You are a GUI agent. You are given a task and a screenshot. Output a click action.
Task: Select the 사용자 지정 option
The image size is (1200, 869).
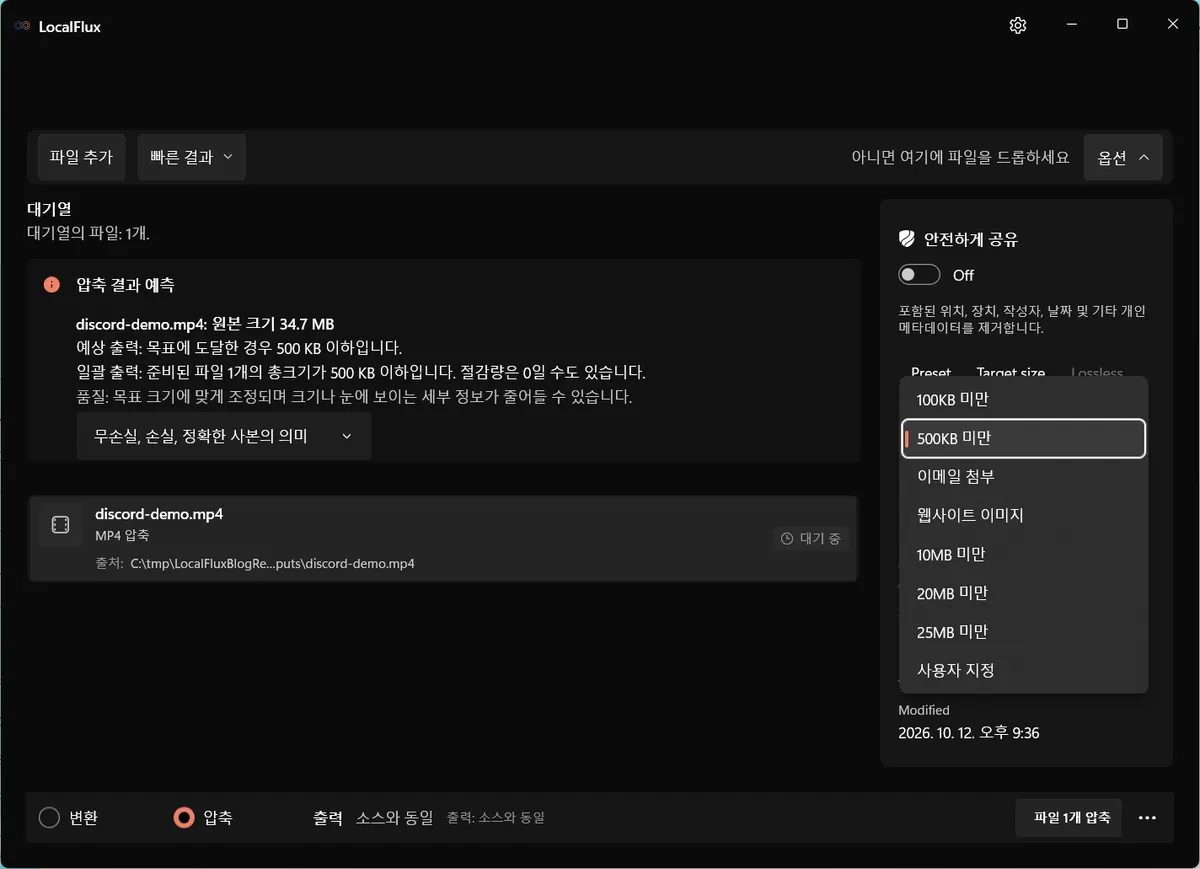1023,670
